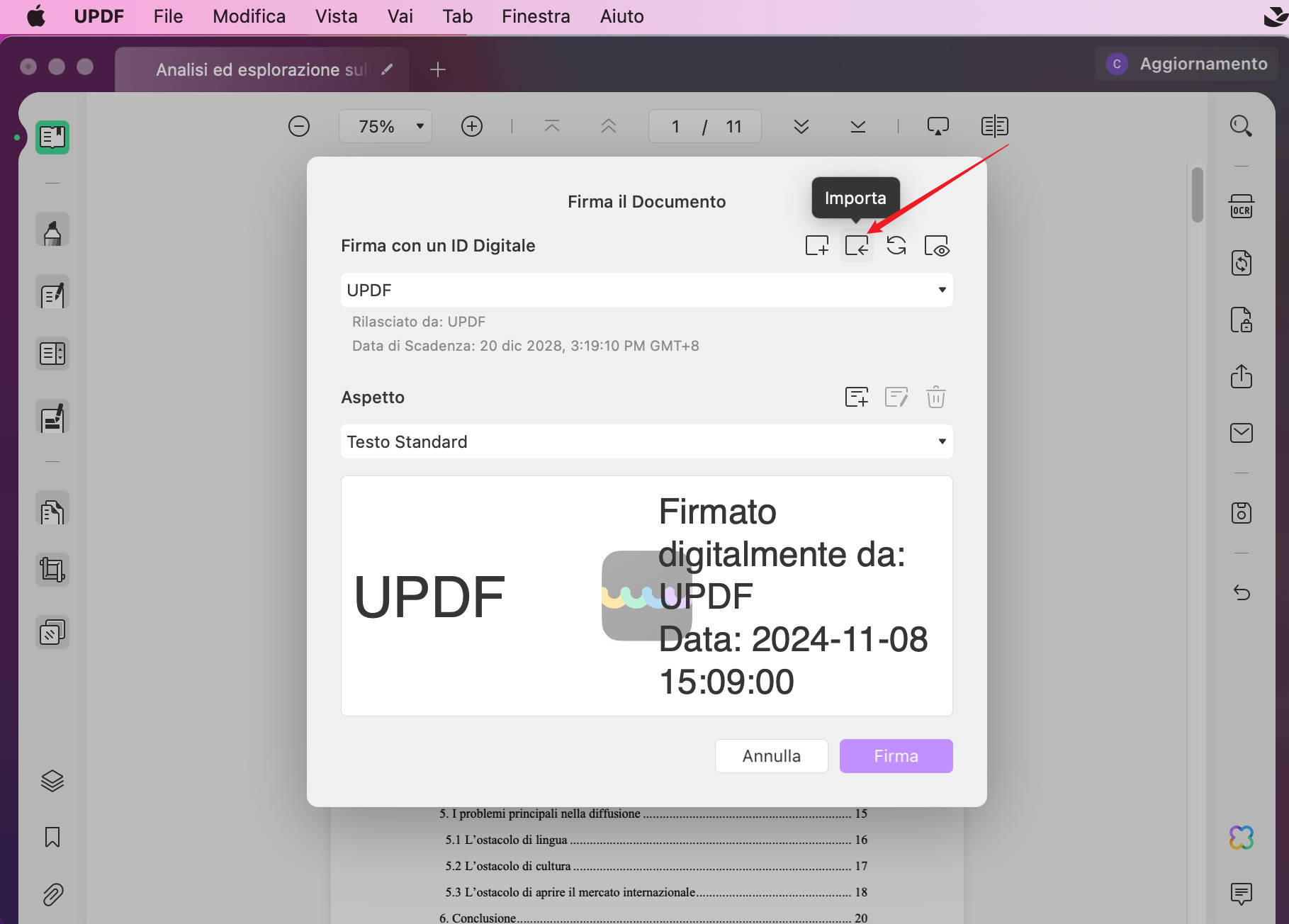Open the File menu
1289x924 pixels.
point(168,16)
